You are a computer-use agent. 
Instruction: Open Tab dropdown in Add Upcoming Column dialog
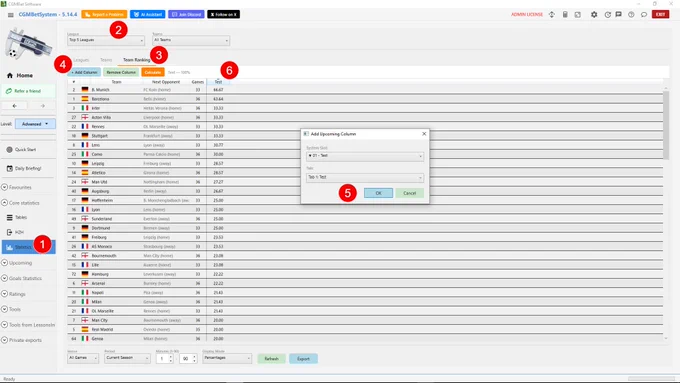[365, 177]
